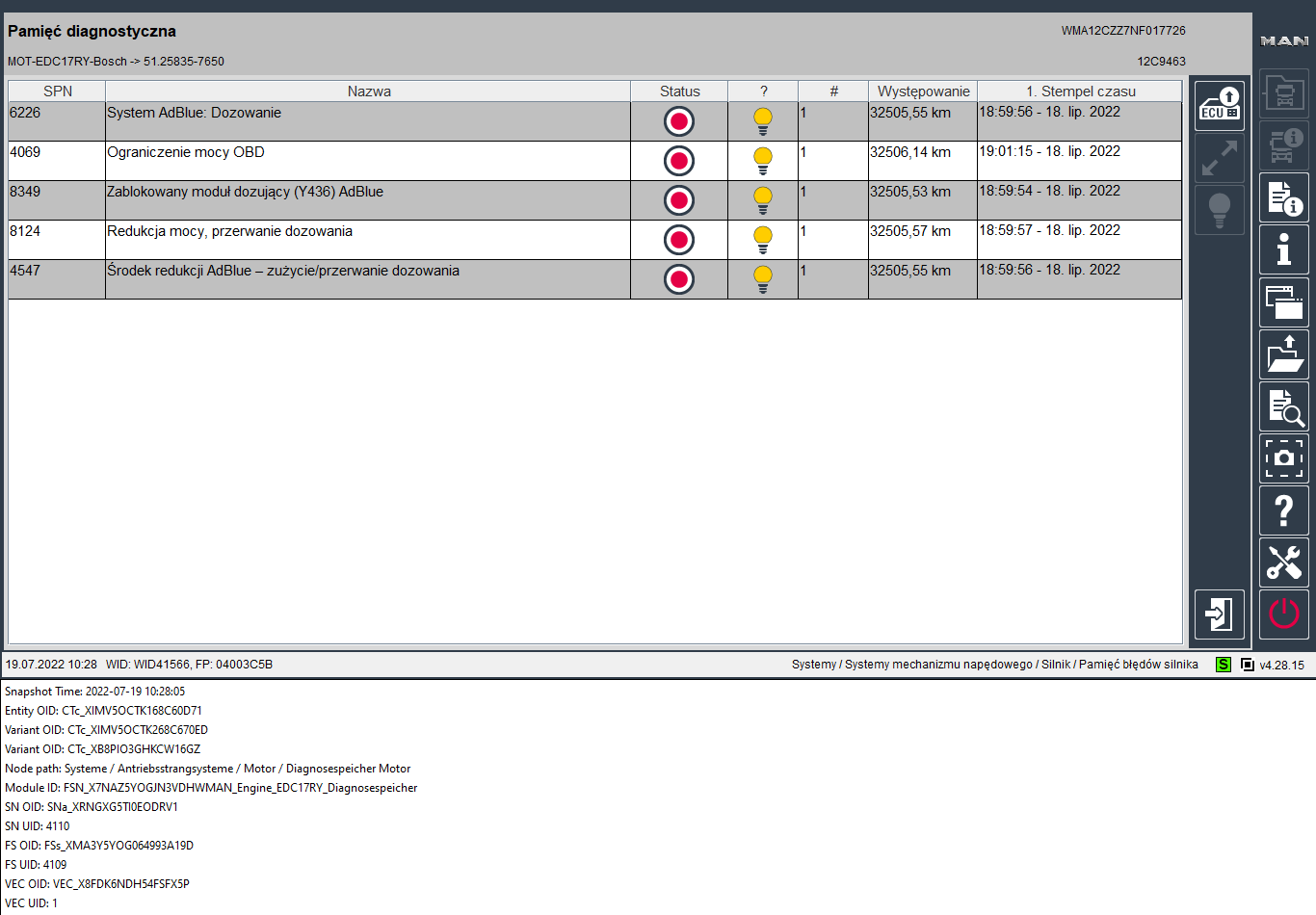Click the diagonal expand arrows icon
1316x915 pixels.
click(x=1220, y=158)
